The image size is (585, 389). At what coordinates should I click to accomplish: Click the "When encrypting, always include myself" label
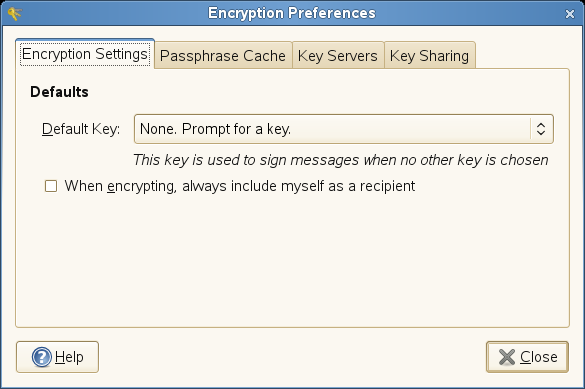pos(240,186)
